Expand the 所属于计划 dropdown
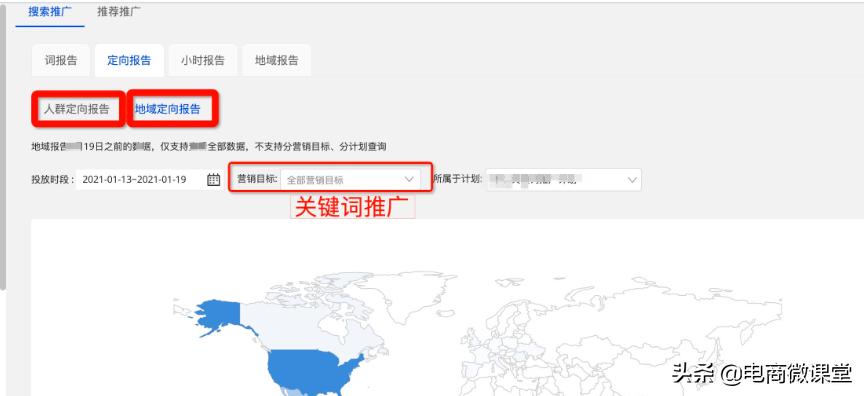The image size is (864, 396). click(563, 180)
